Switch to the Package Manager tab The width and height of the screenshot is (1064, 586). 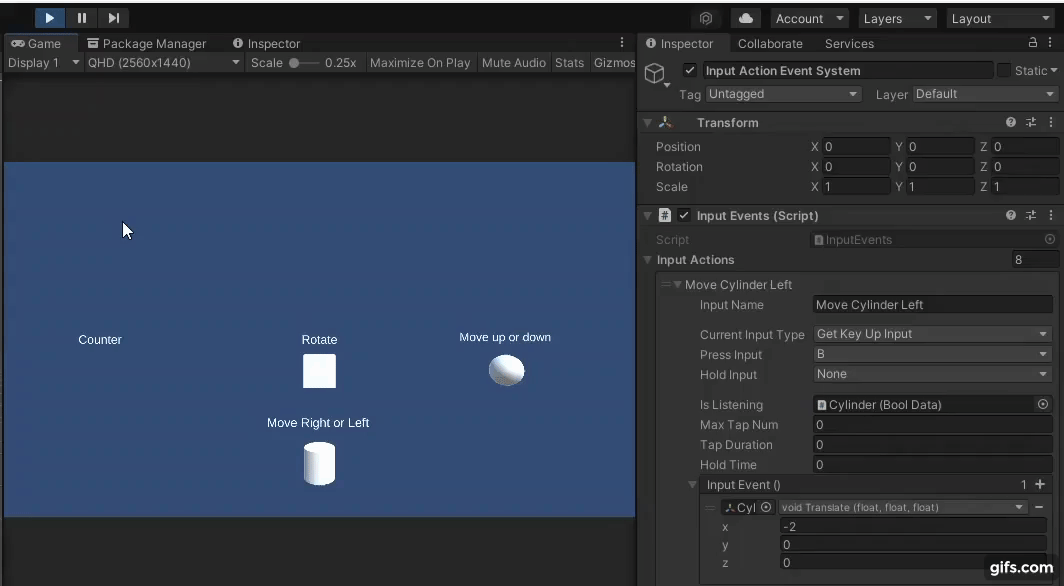(146, 43)
